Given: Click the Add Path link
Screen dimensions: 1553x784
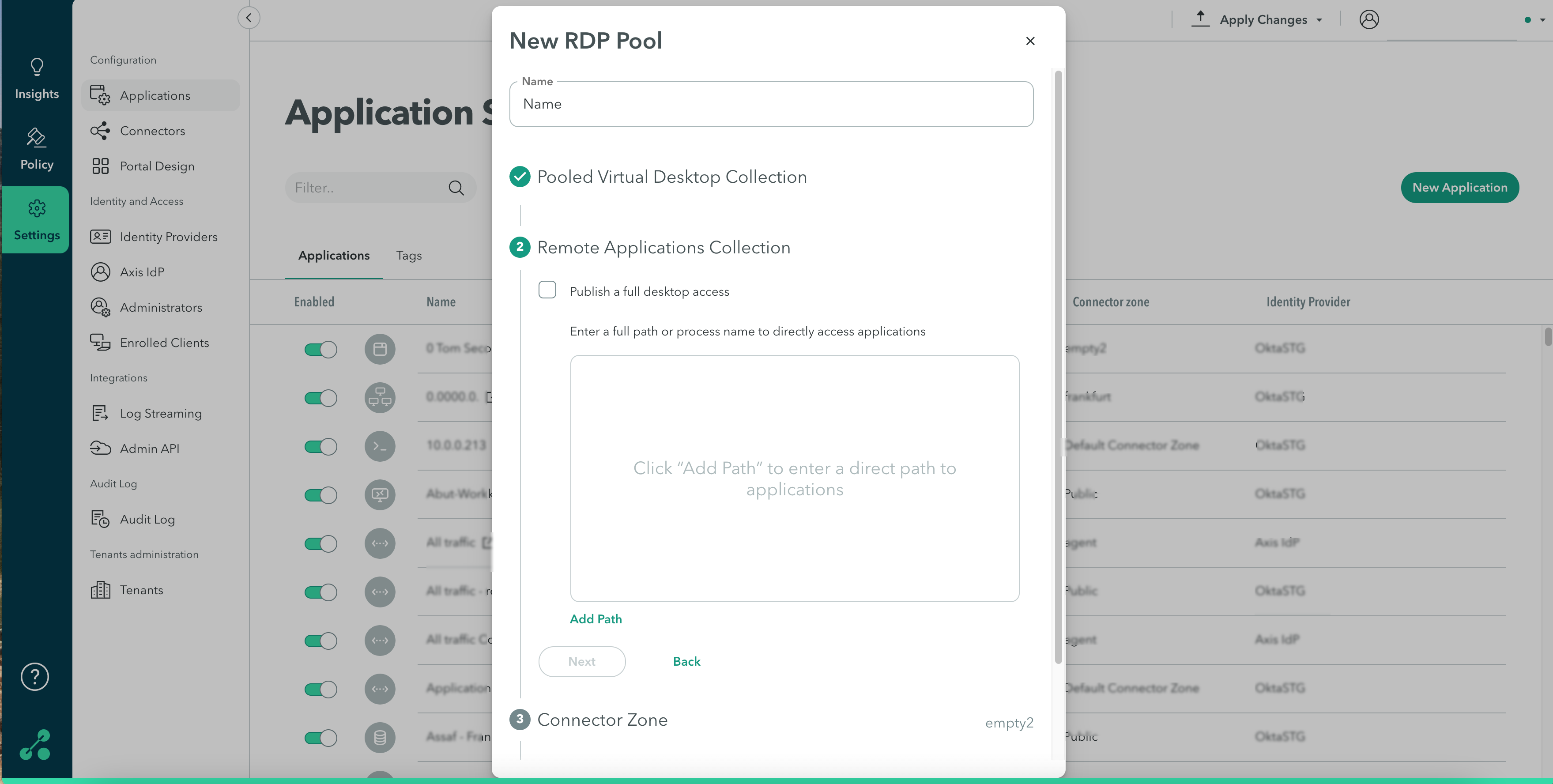Looking at the screenshot, I should 596,619.
